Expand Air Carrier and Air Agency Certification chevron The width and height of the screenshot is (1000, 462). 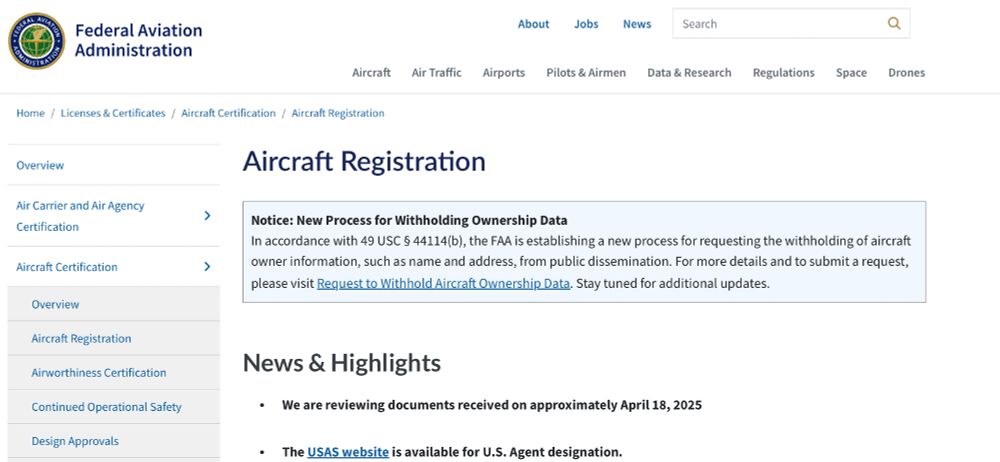(207, 216)
